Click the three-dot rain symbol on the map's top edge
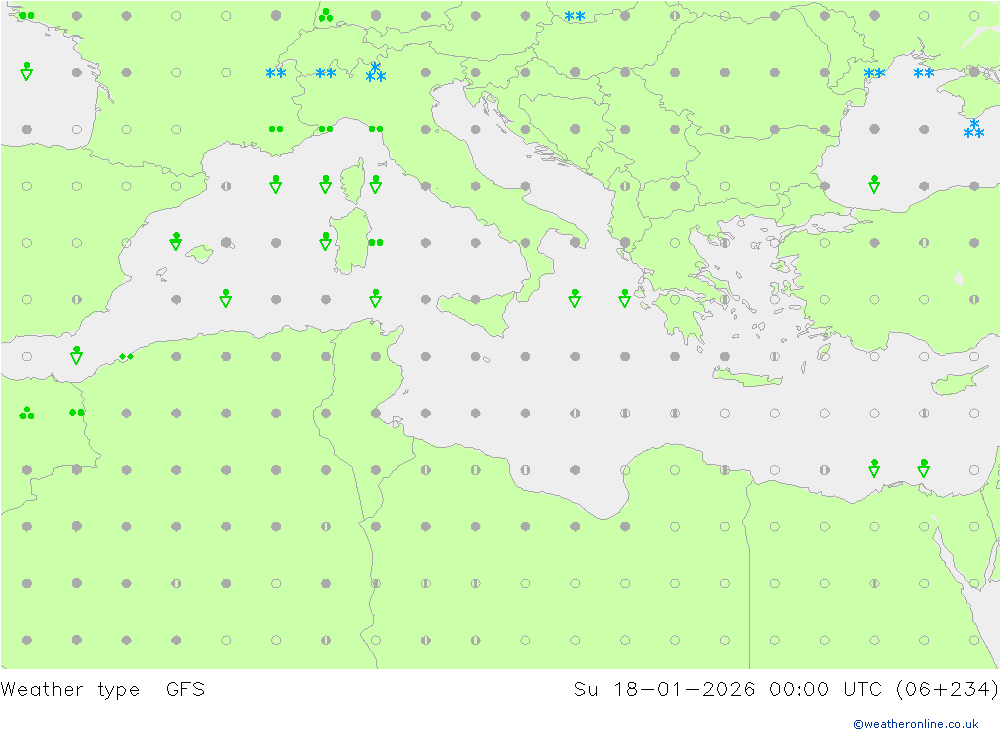This screenshot has height=733, width=1000. tap(326, 15)
